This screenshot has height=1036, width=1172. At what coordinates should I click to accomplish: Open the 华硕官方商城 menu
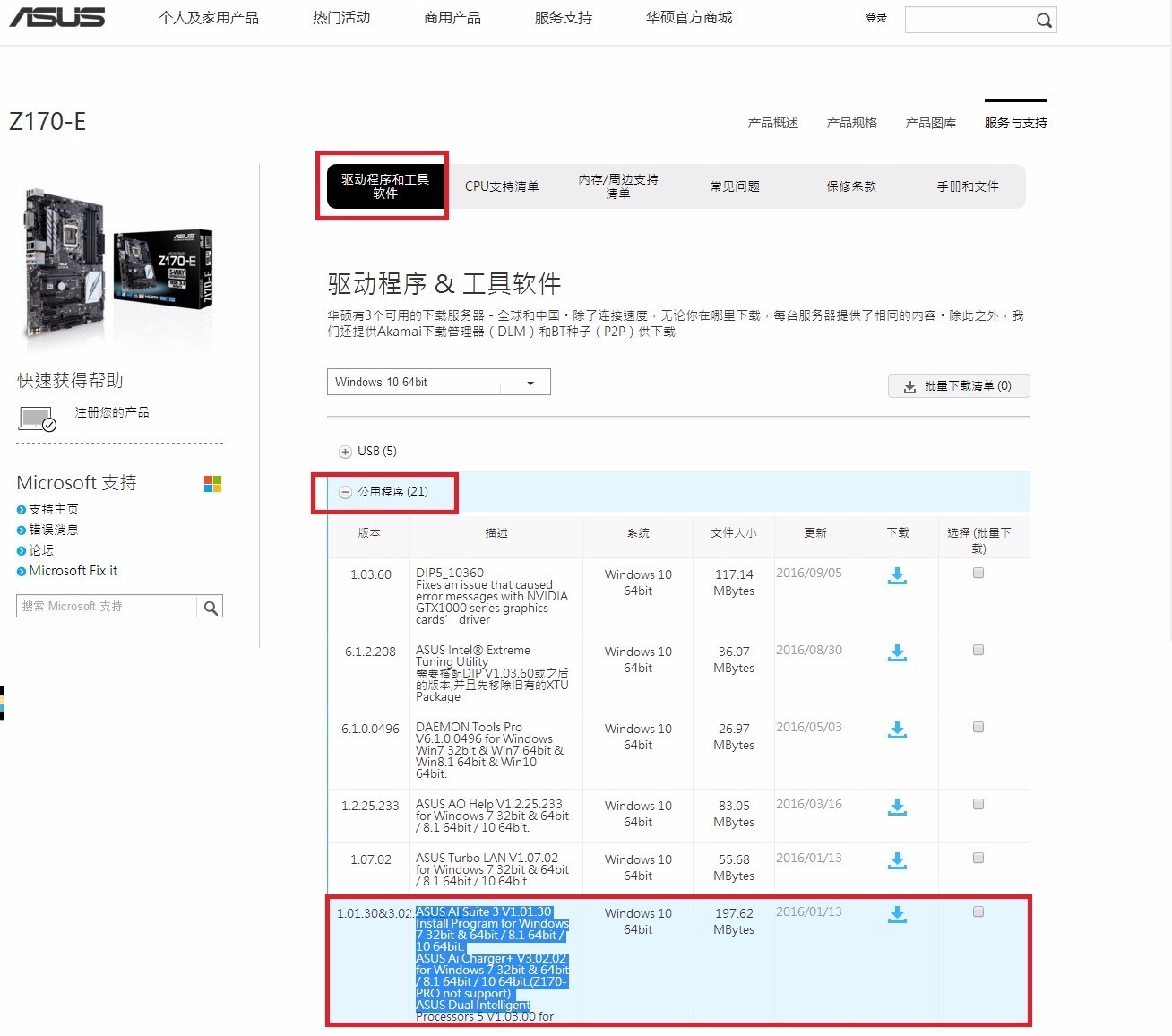[x=689, y=18]
